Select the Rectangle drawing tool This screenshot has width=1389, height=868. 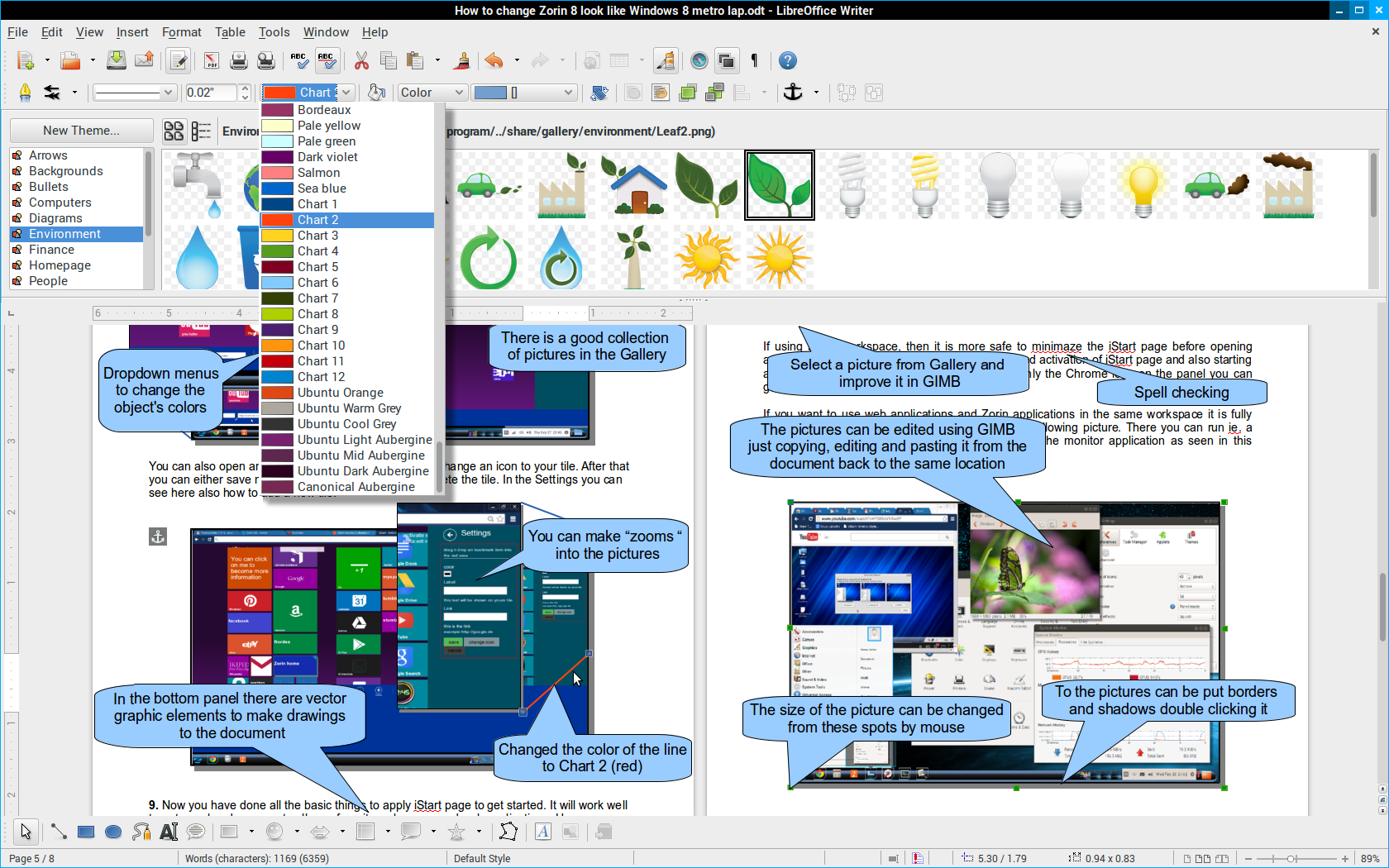click(86, 832)
